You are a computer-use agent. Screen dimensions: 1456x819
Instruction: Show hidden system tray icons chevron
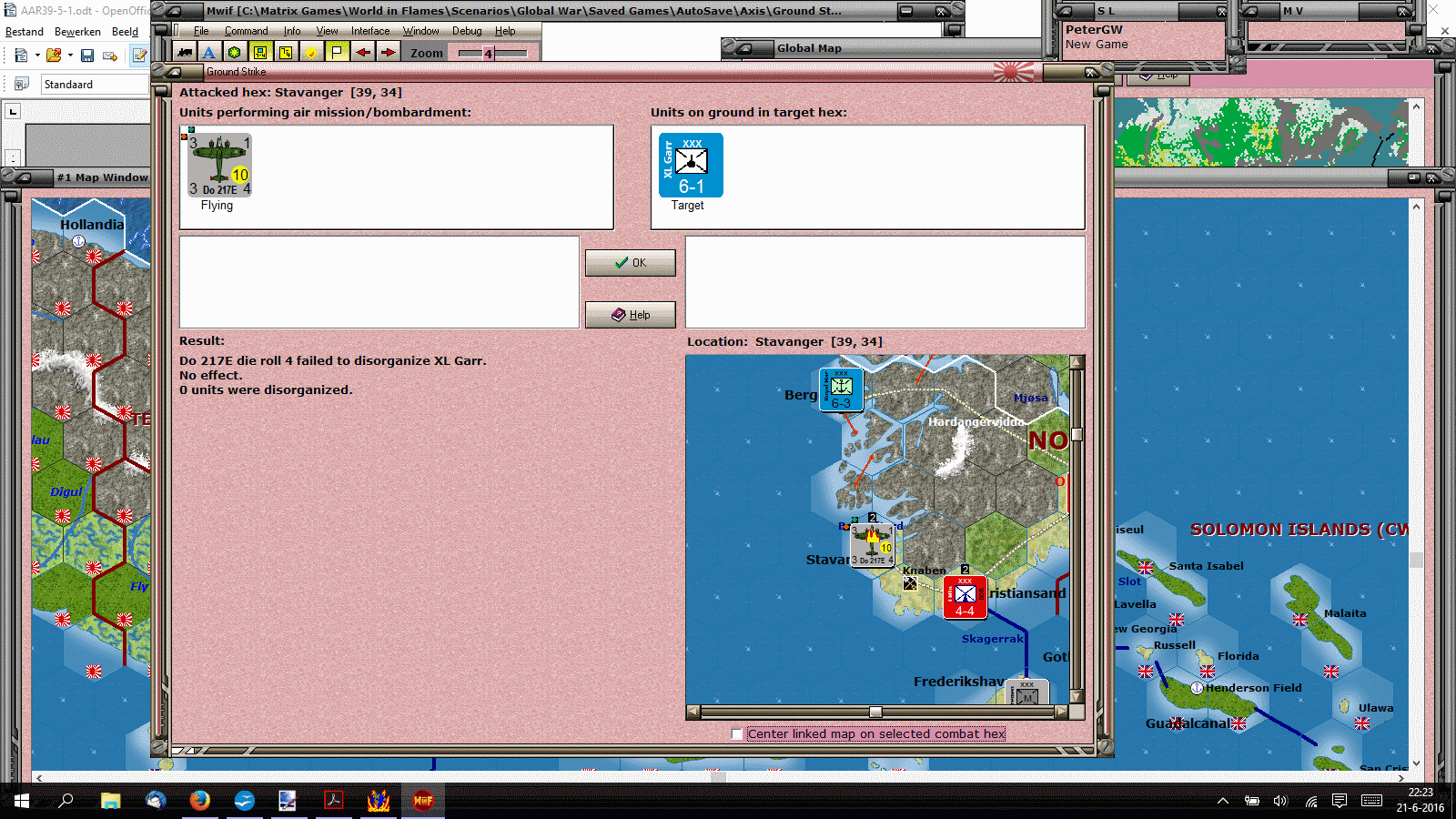pyautogui.click(x=1223, y=801)
